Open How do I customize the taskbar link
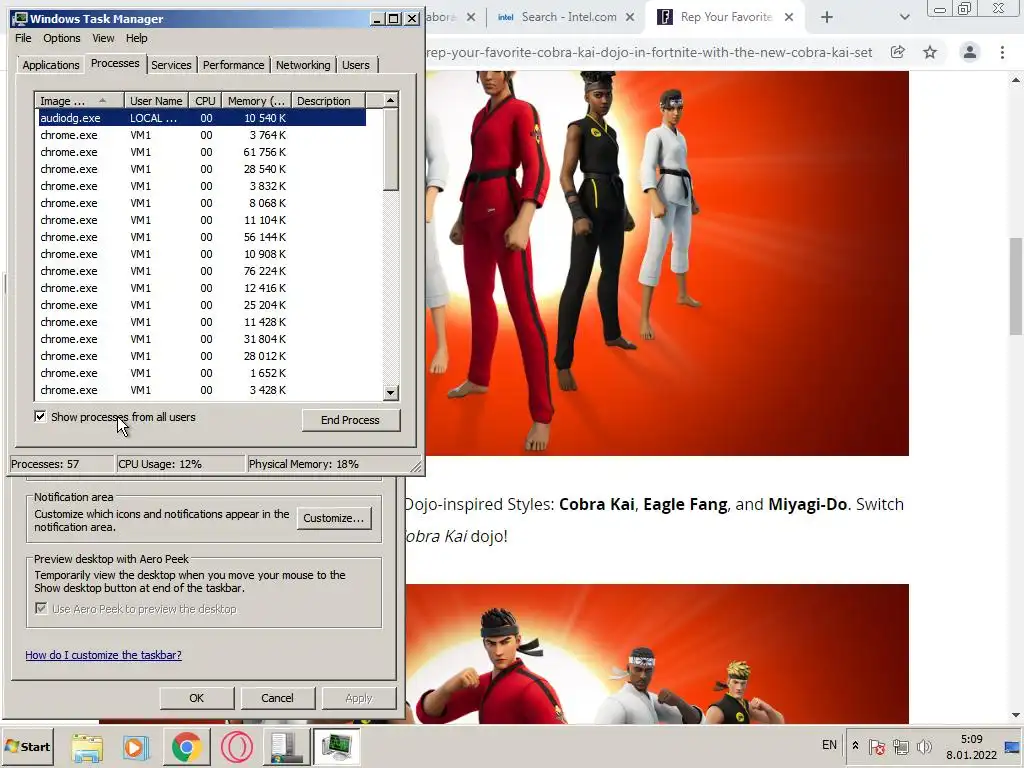 [x=103, y=655]
